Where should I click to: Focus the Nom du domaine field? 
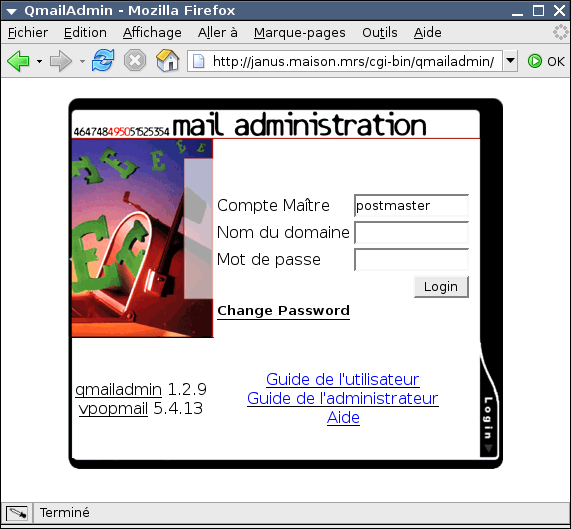point(411,233)
